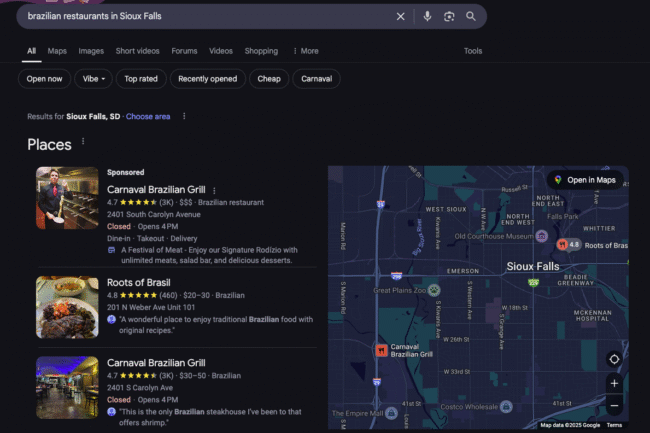Start voice search with the microphone icon
650x433 pixels.
click(427, 17)
